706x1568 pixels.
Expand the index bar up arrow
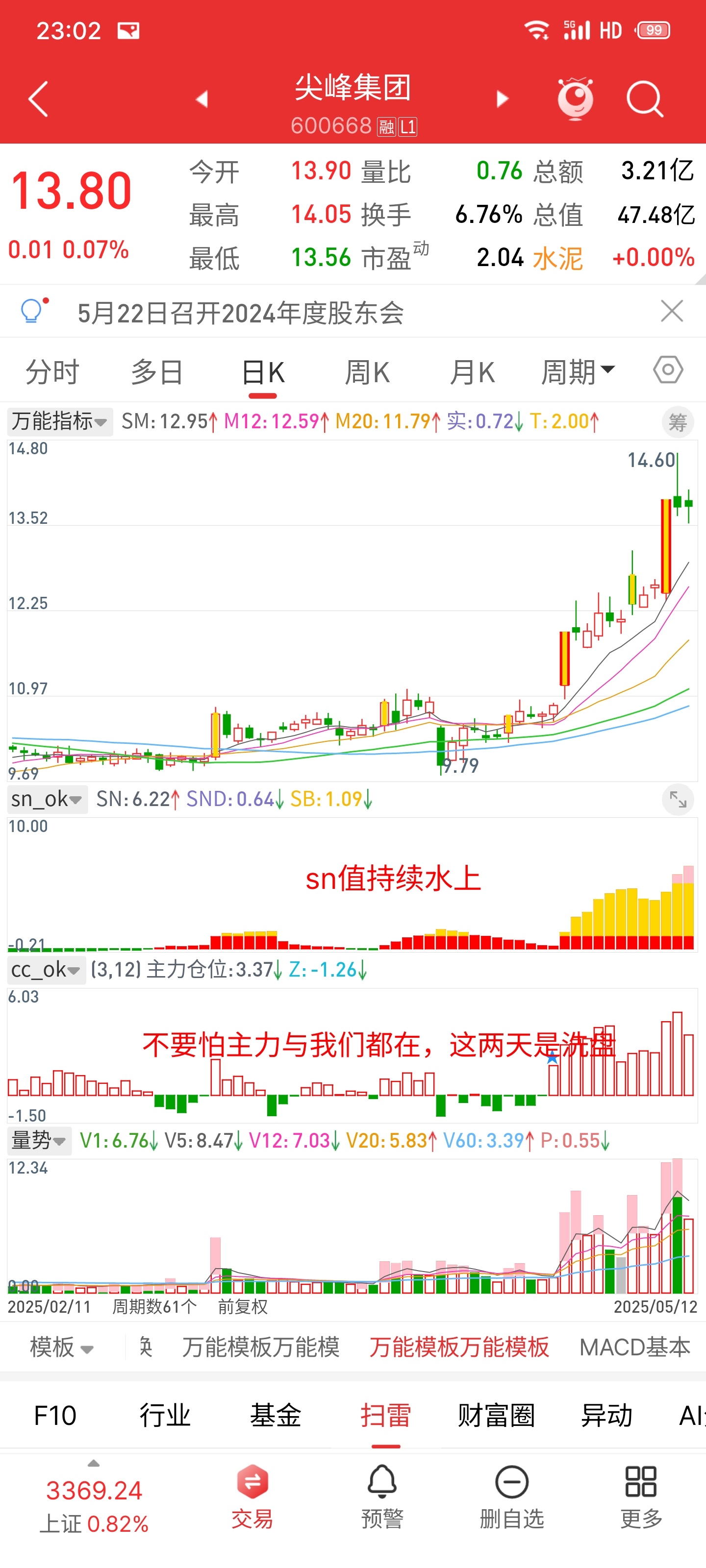[93, 1463]
